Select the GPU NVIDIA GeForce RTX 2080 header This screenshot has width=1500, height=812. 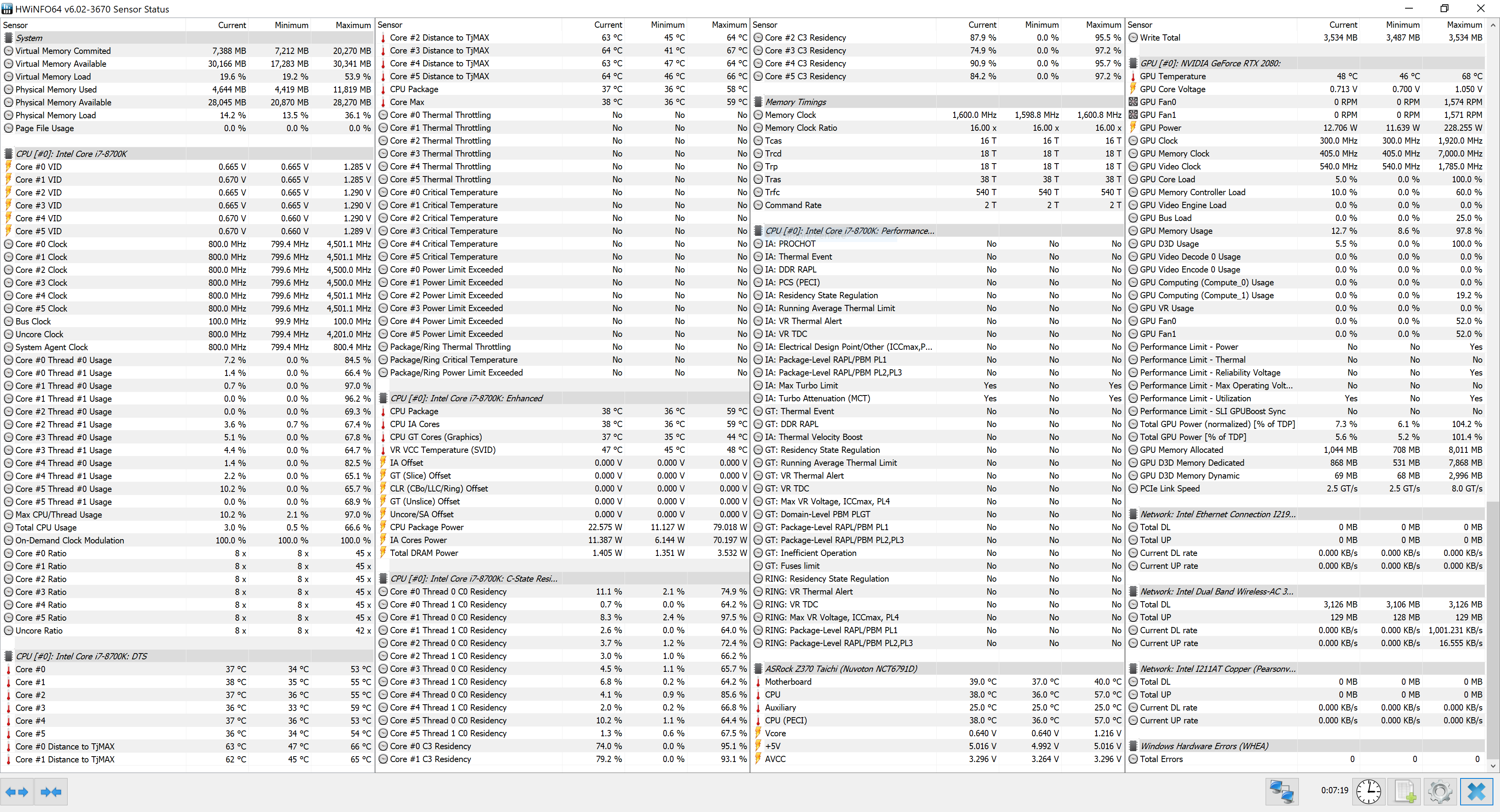(x=1210, y=64)
